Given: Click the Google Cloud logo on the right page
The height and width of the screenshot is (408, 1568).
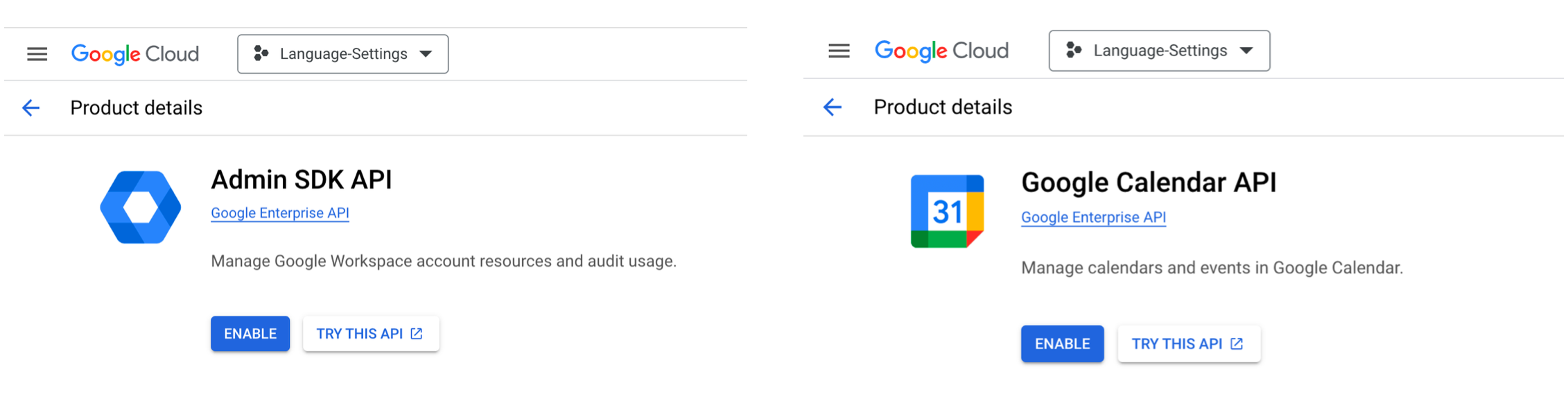Looking at the screenshot, I should [x=941, y=51].
